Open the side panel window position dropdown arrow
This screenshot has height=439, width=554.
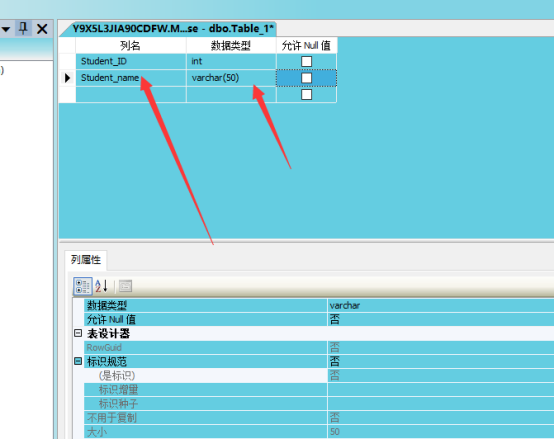click(6, 29)
